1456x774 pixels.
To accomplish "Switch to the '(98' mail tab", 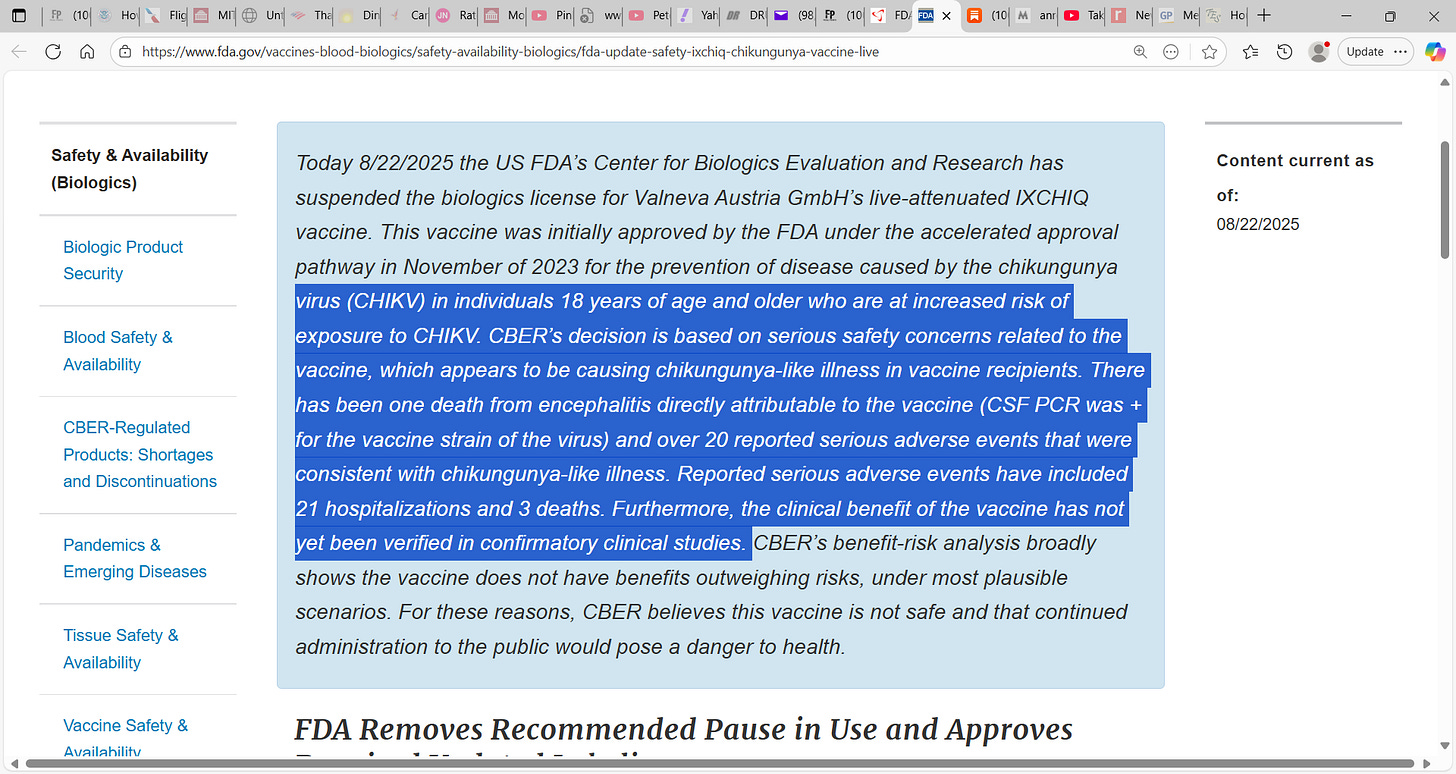I will [793, 16].
